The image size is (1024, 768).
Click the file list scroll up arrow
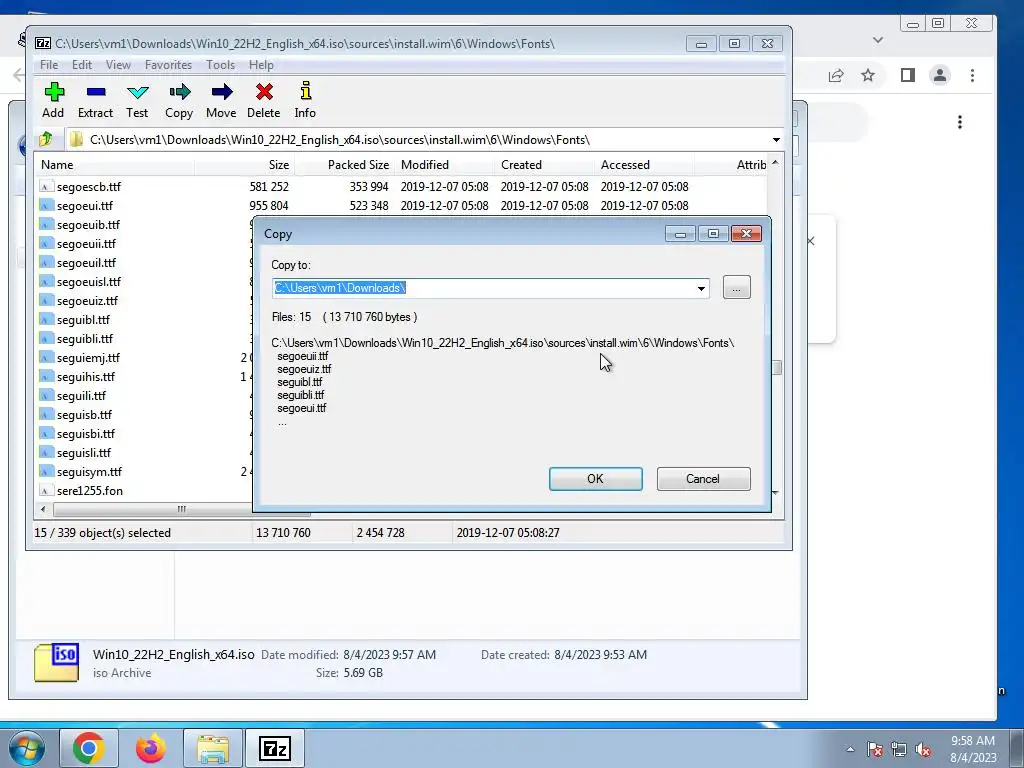point(775,163)
